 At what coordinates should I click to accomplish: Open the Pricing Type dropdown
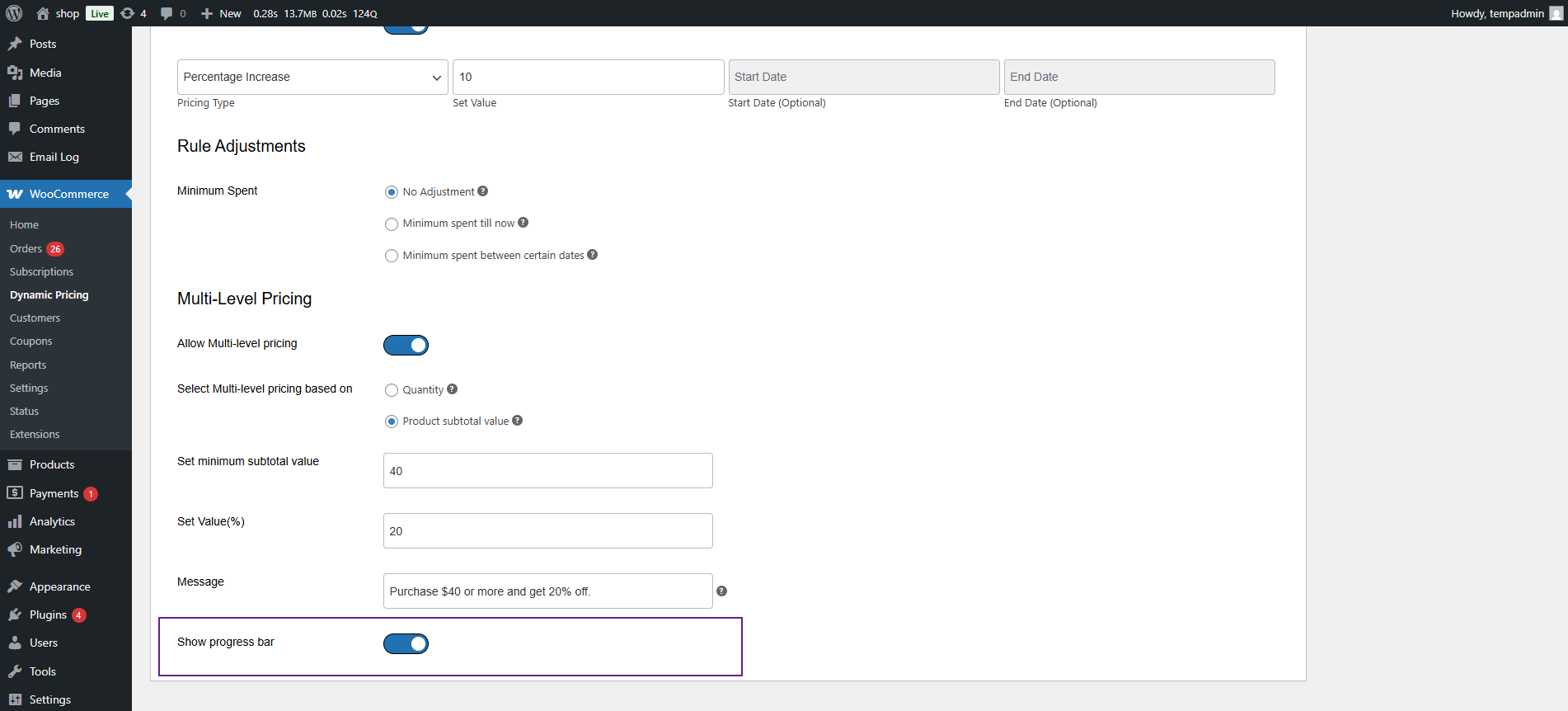point(312,77)
